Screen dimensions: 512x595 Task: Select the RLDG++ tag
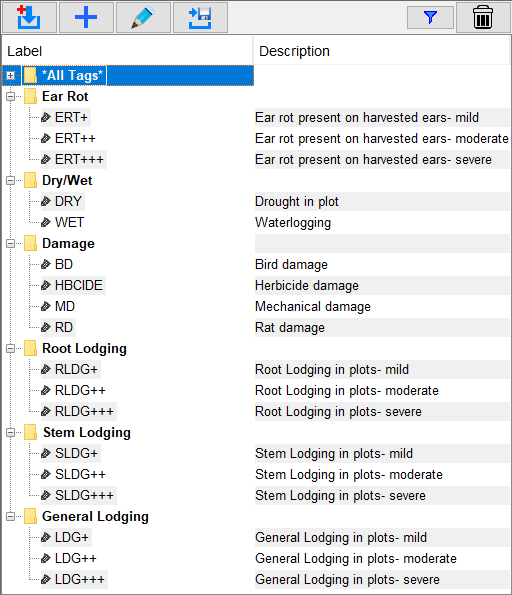tap(80, 390)
